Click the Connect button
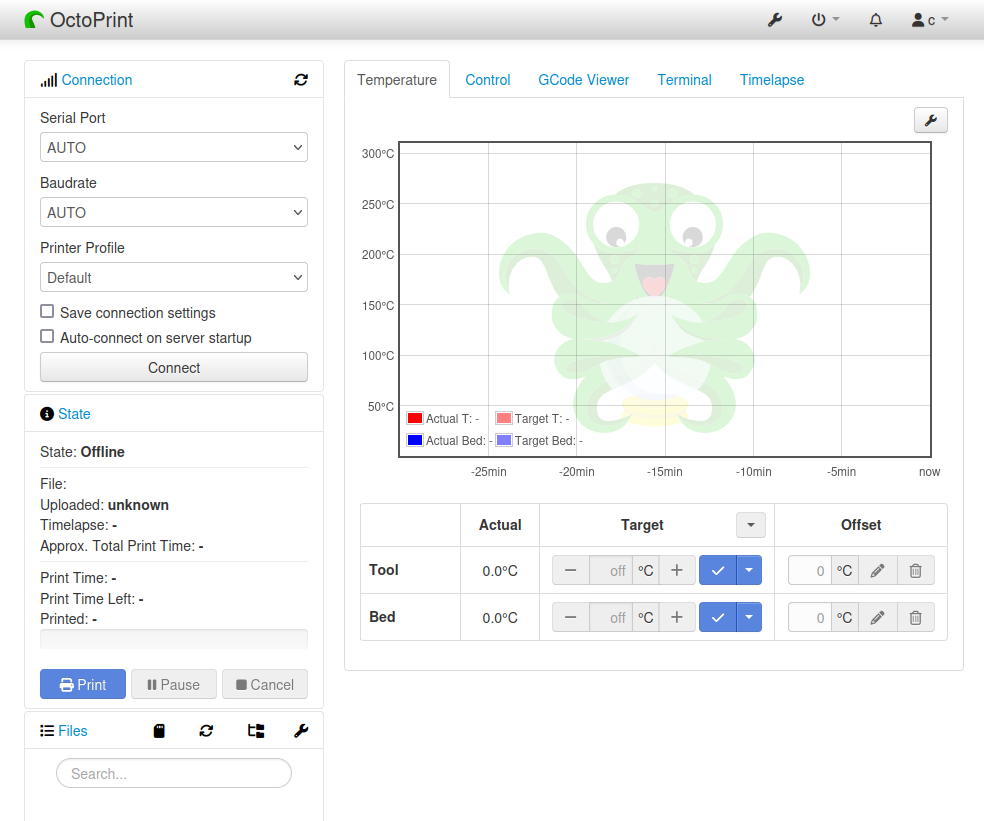Screen dimensions: 984x821 [174, 367]
